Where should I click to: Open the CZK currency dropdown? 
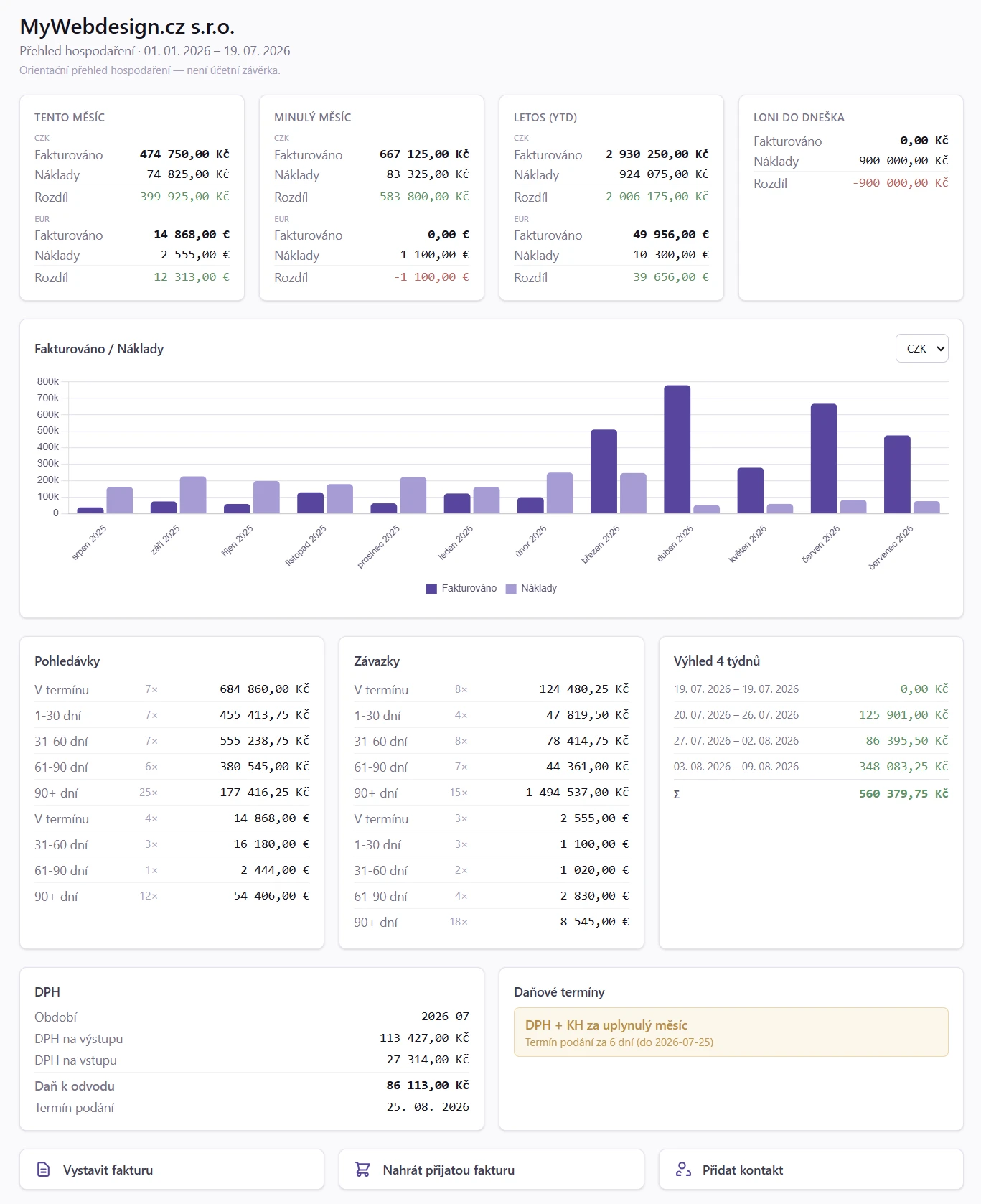pyautogui.click(x=921, y=348)
